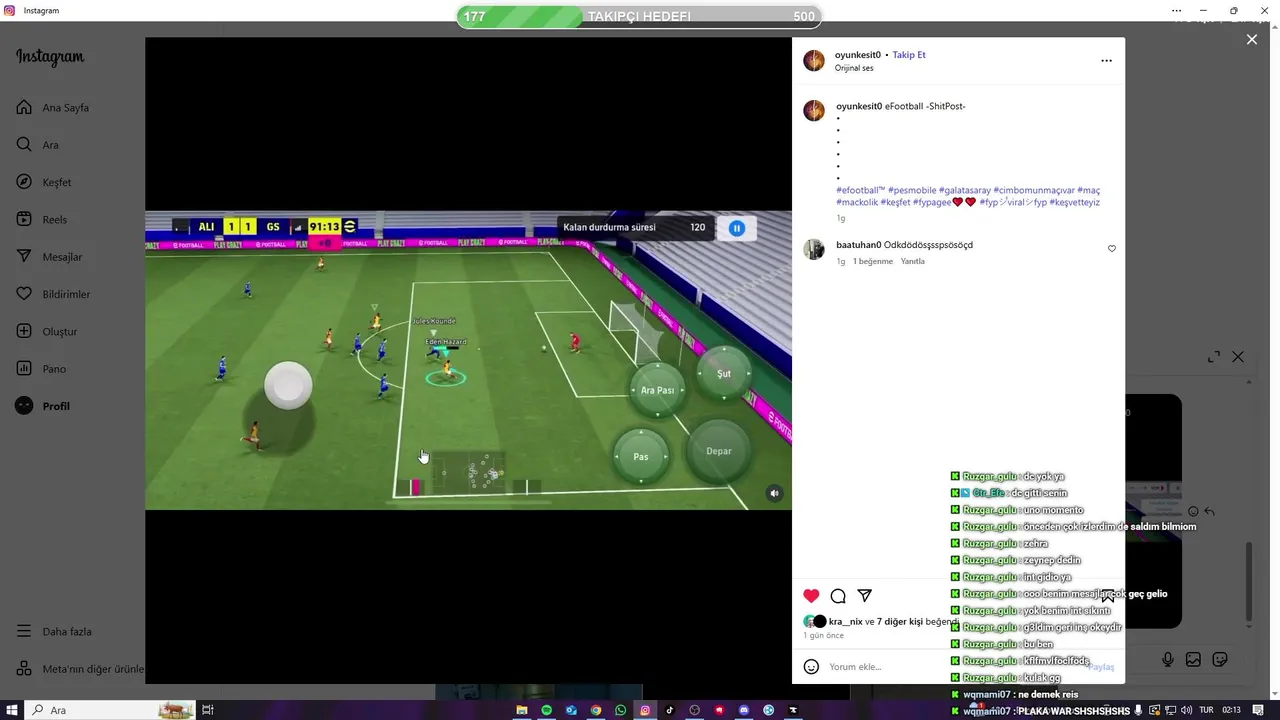This screenshot has width=1280, height=720.
Task: Open the #keşvetteyiz hashtag
Action: point(1075,202)
